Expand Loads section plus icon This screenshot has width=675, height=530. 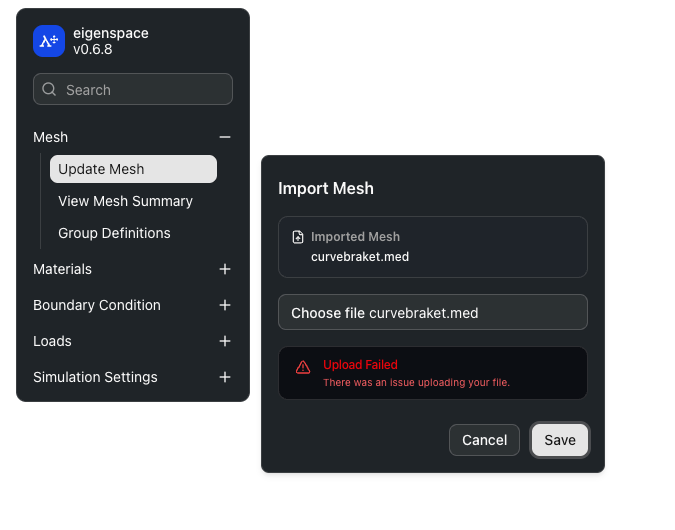[x=225, y=341]
